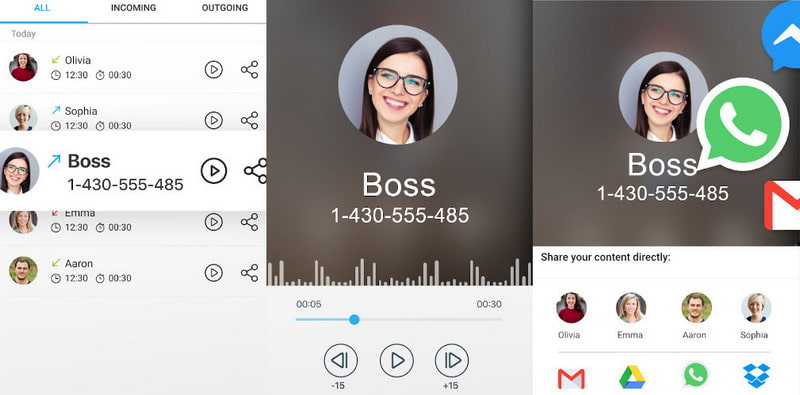Screen dimensions: 800x395
Task: Skip forward 15 seconds
Action: click(452, 361)
